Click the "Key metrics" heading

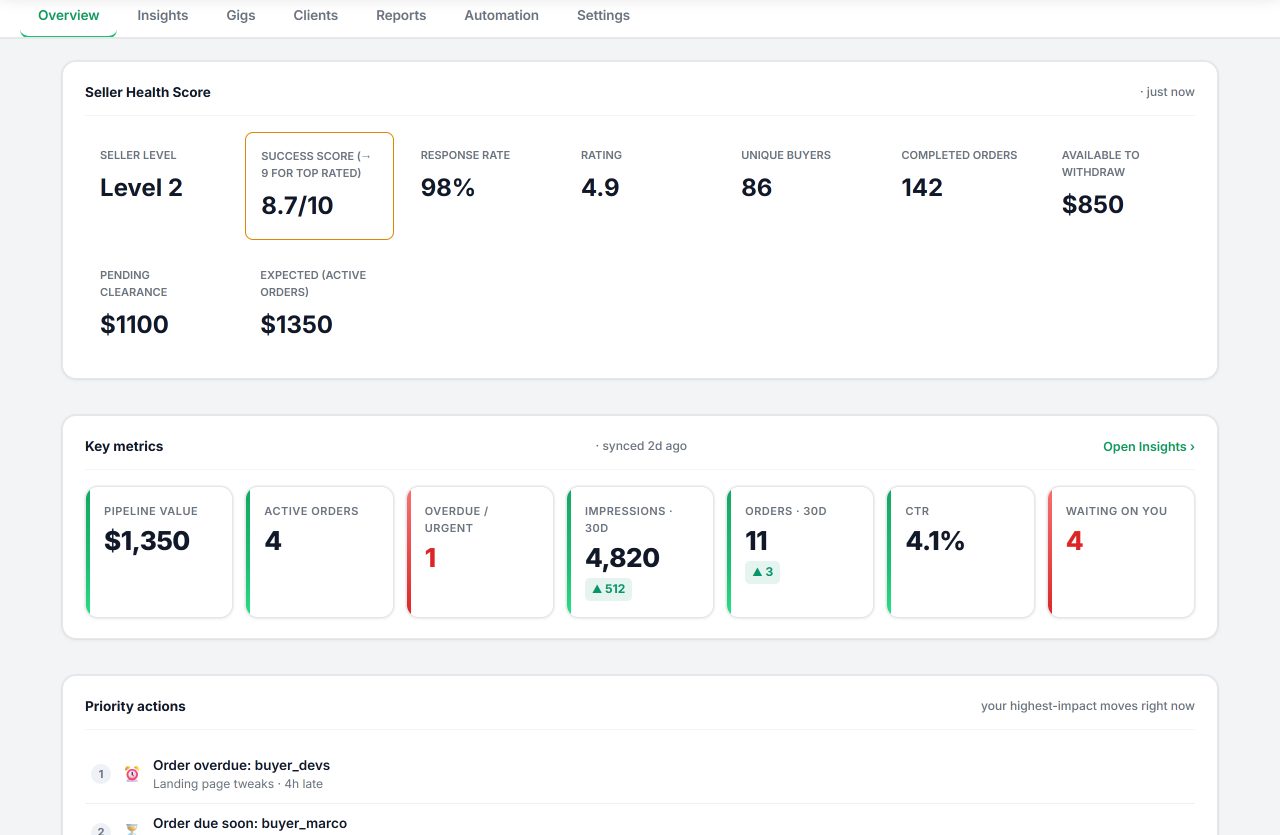(124, 446)
